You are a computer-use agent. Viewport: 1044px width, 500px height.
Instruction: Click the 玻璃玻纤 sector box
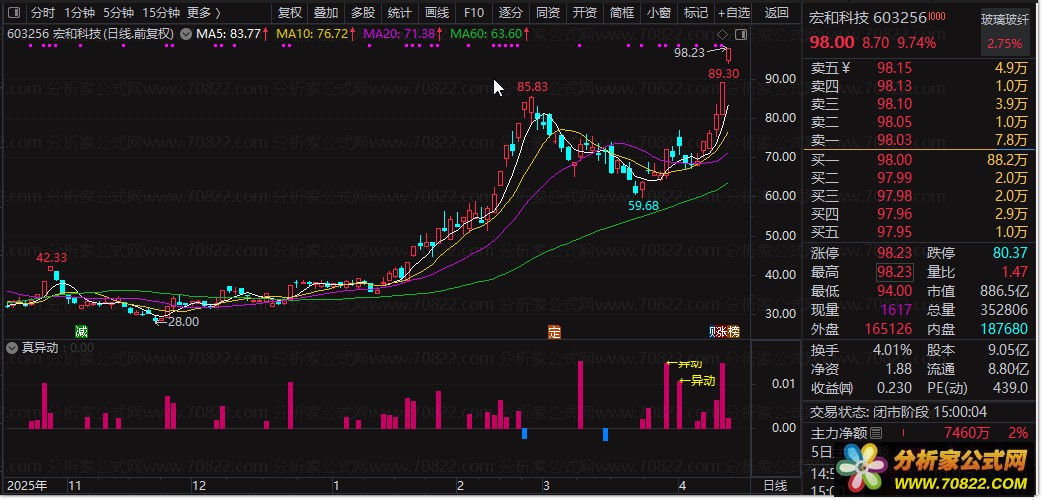[1005, 32]
